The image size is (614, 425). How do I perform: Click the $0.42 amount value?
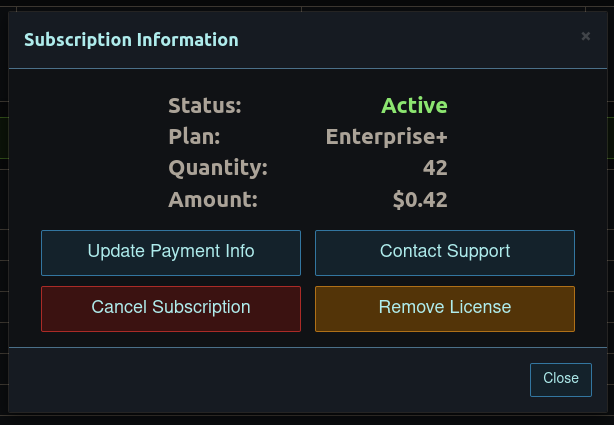click(x=420, y=200)
